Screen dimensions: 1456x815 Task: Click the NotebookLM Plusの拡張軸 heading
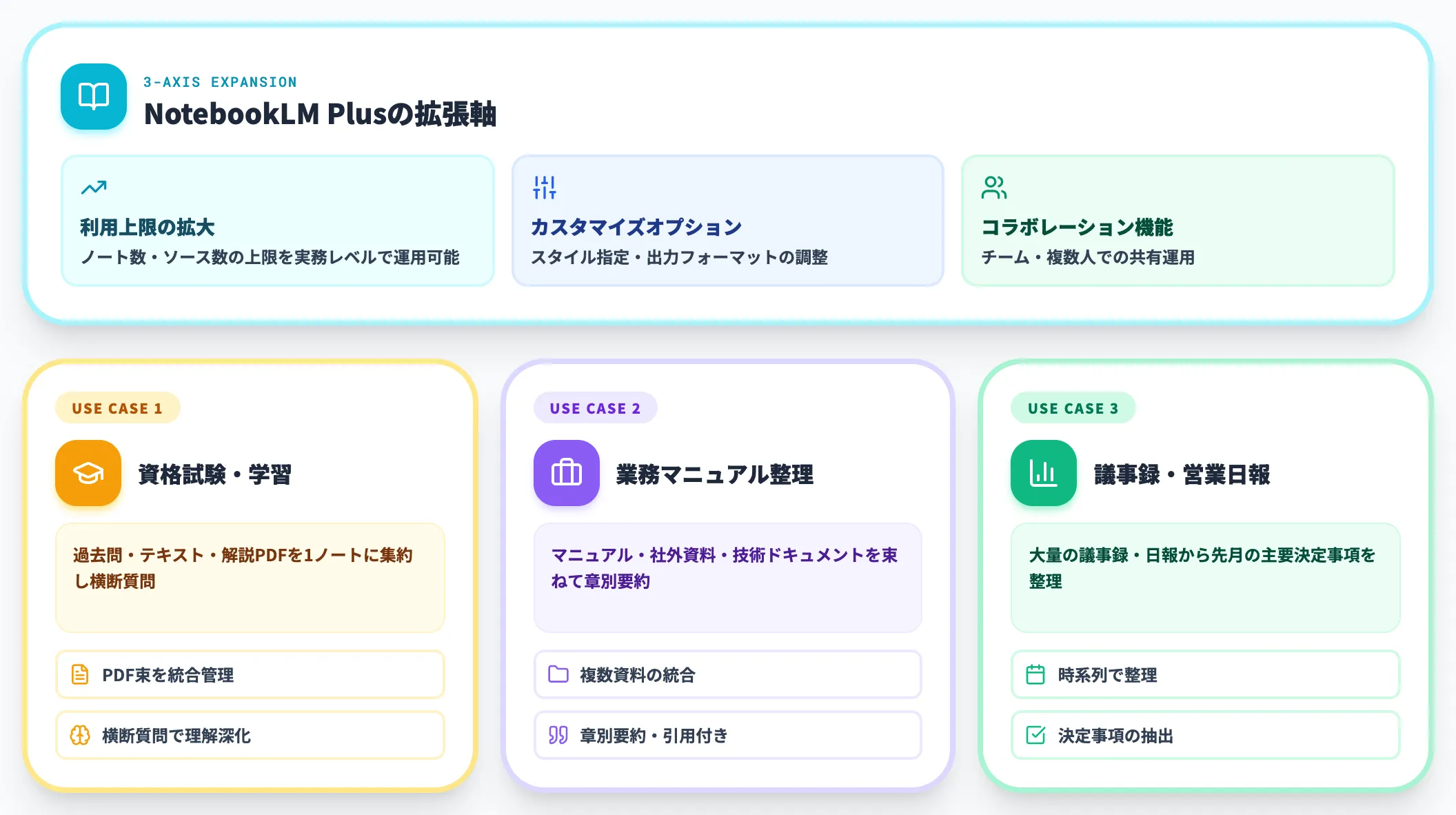(320, 114)
